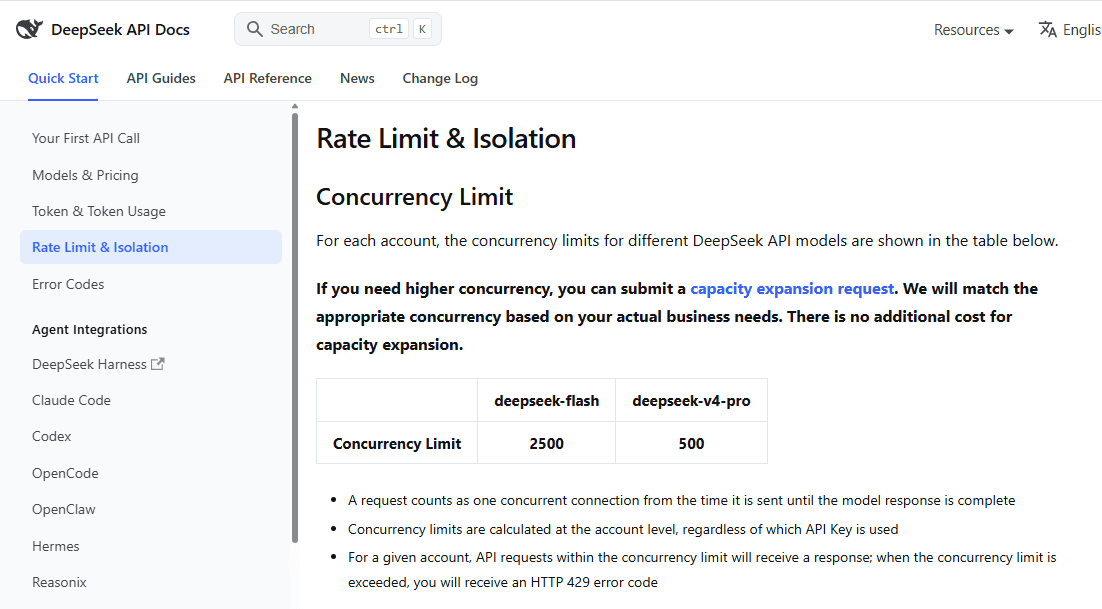Focus the Search input field
This screenshot has height=609, width=1102.
click(x=338, y=29)
